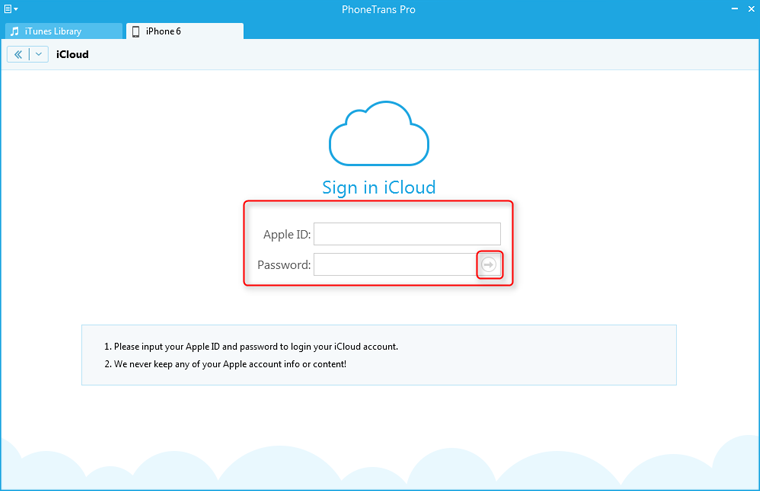Viewport: 760px width, 491px height.
Task: Go back with the double-chevron button
Action: coord(18,54)
